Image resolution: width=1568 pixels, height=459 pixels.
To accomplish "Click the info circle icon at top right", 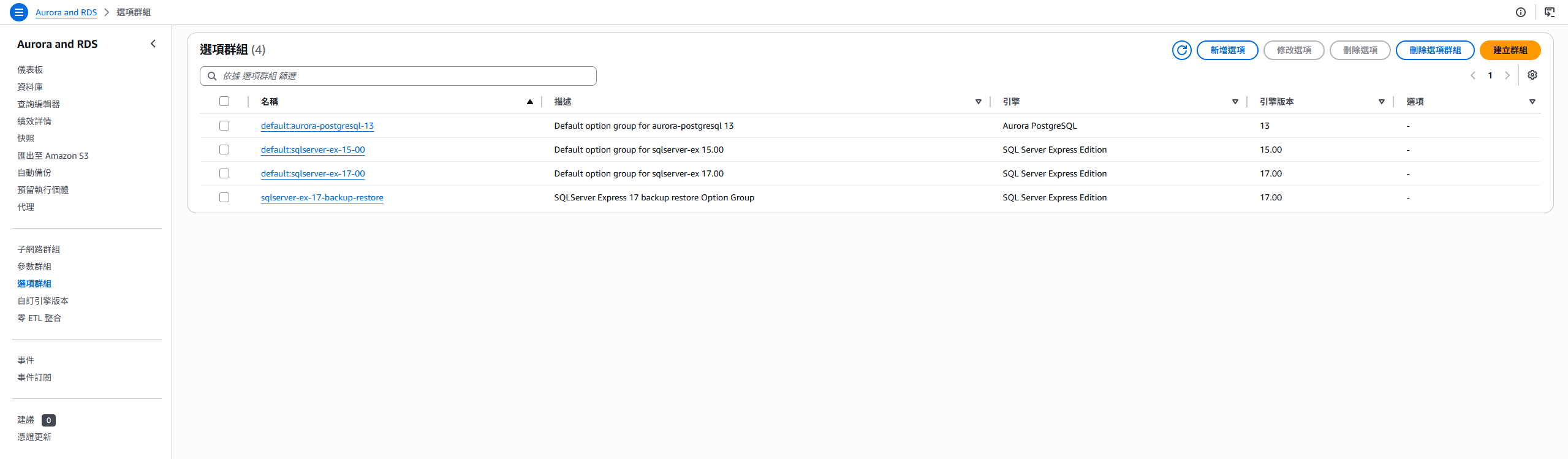I will 1521,12.
